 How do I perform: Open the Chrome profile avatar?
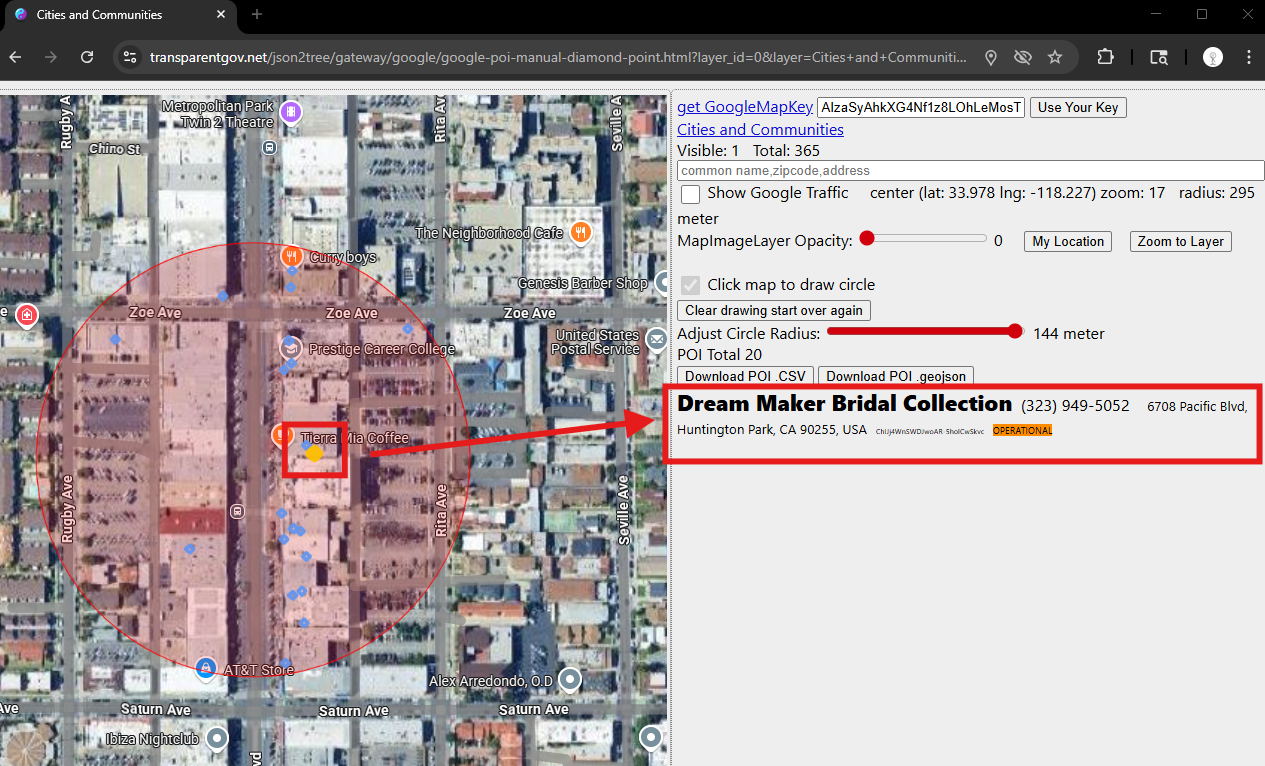(1213, 57)
